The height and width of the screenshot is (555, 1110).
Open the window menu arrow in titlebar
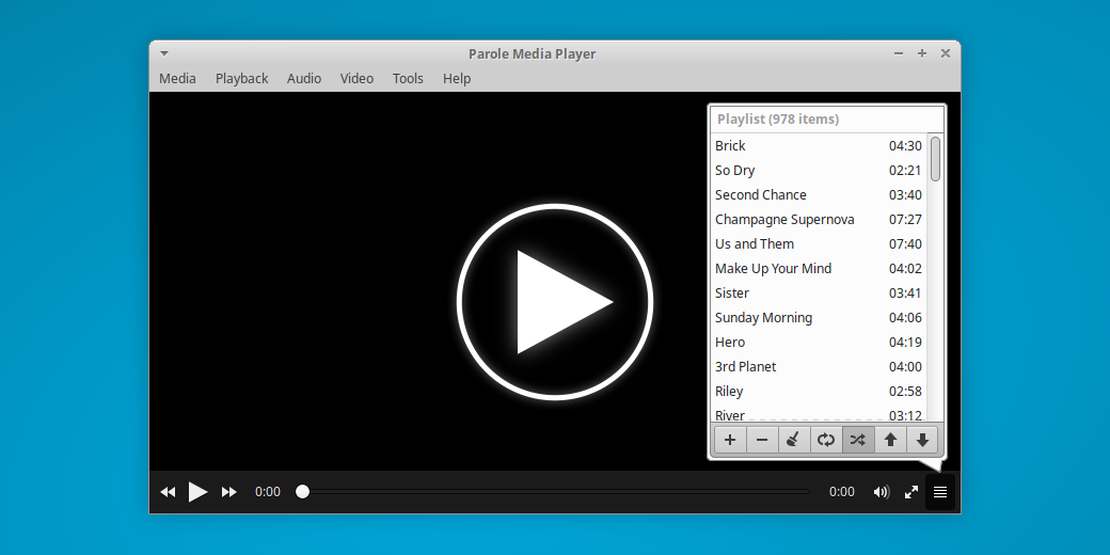tap(164, 53)
